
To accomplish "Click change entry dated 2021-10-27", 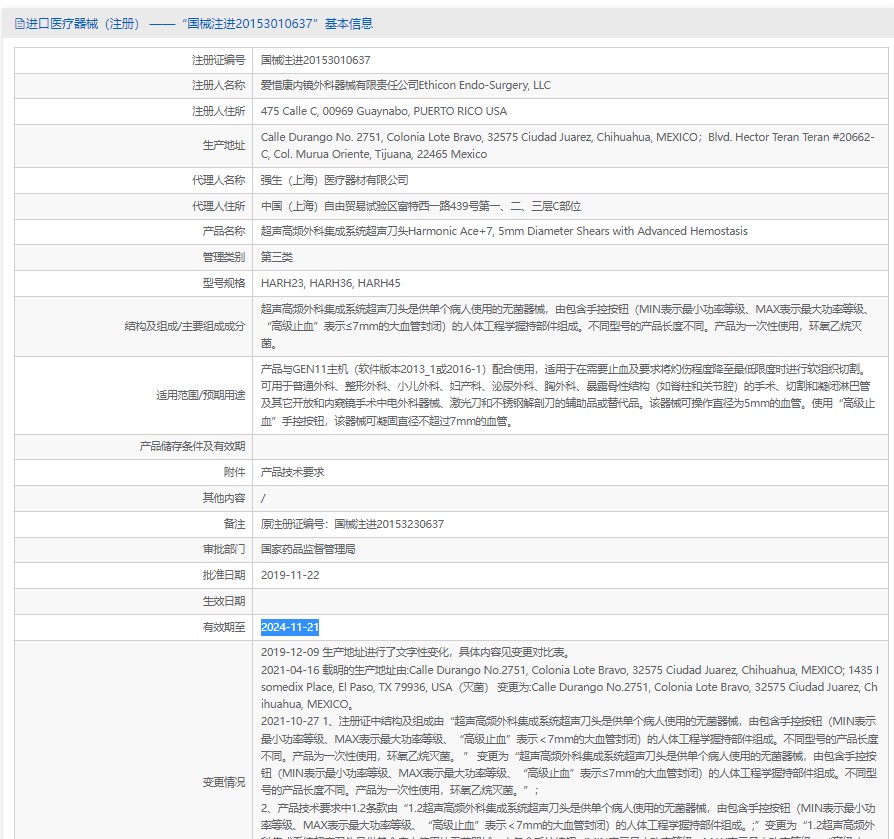I will (x=569, y=756).
